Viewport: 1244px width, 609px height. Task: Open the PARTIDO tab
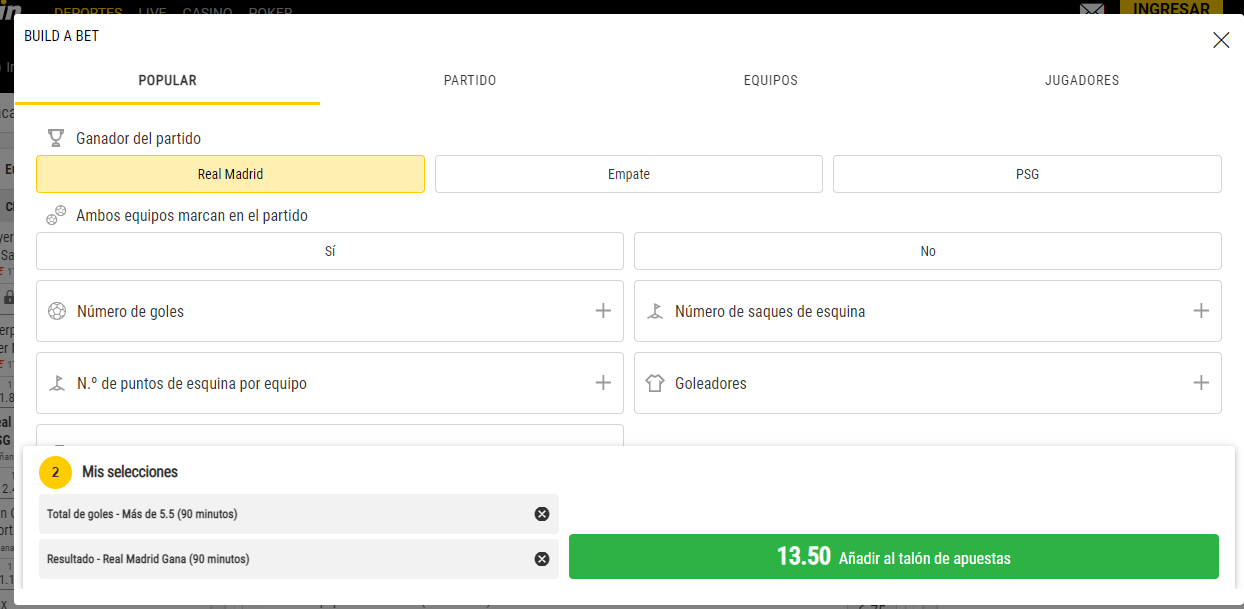(x=470, y=81)
